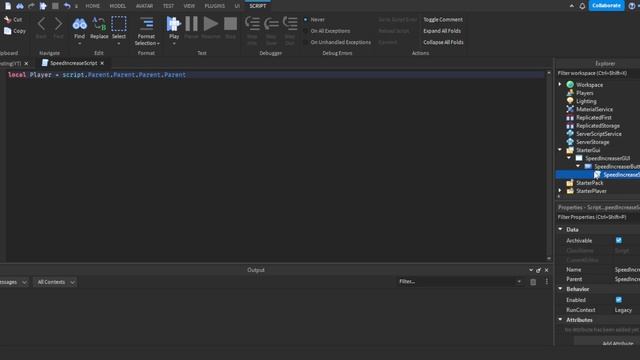Click the Stop playback button
This screenshot has width=640, height=360.
click(x=231, y=24)
